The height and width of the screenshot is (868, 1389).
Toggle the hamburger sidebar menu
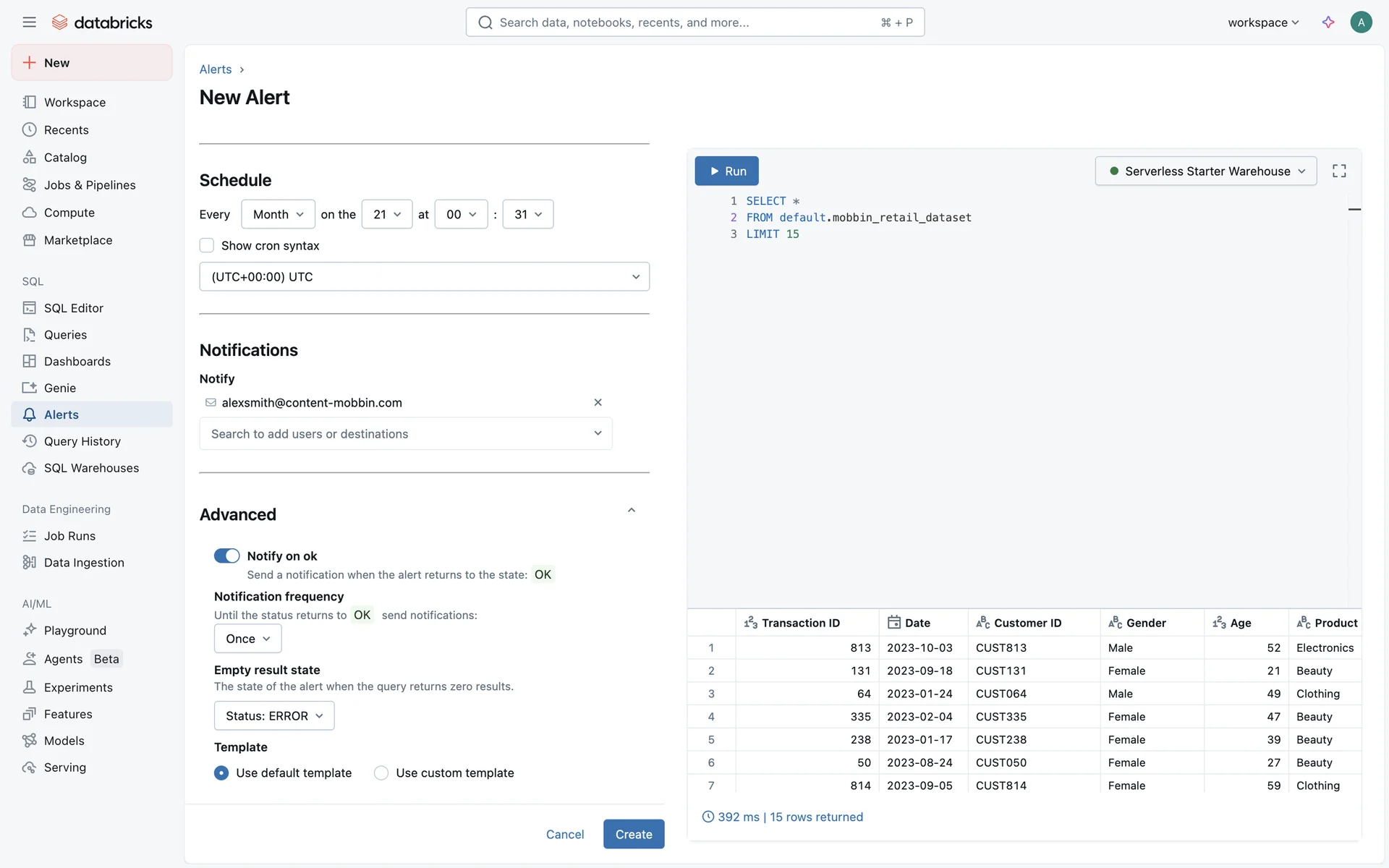coord(29,22)
